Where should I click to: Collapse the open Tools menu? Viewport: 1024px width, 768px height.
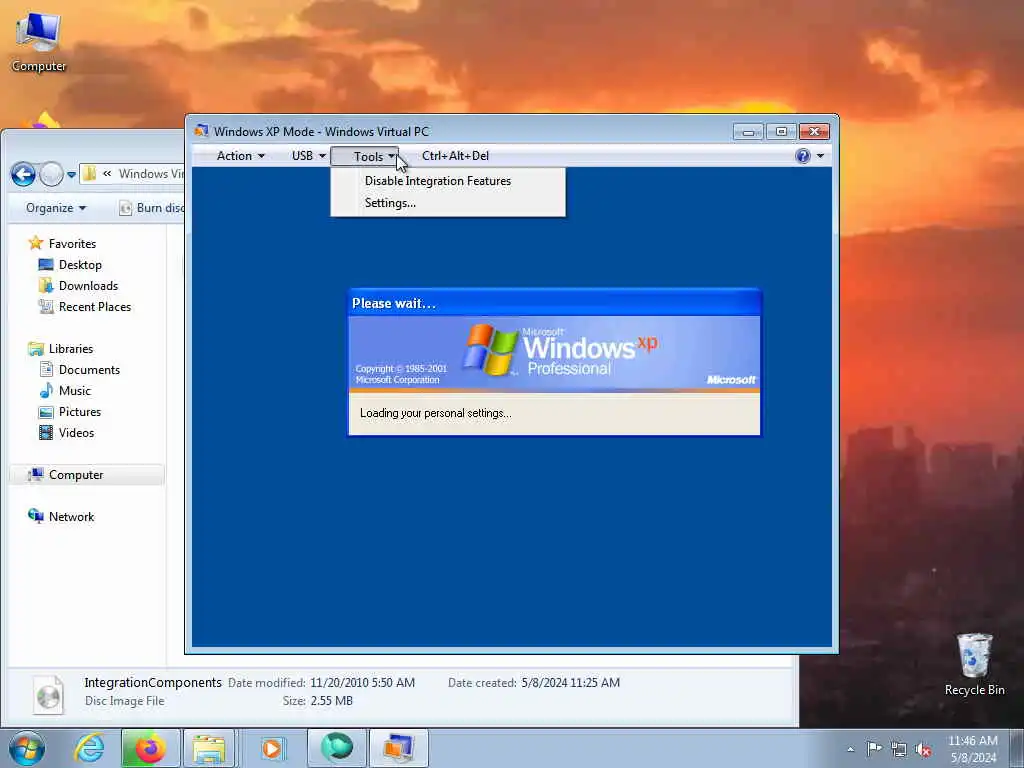pos(365,157)
